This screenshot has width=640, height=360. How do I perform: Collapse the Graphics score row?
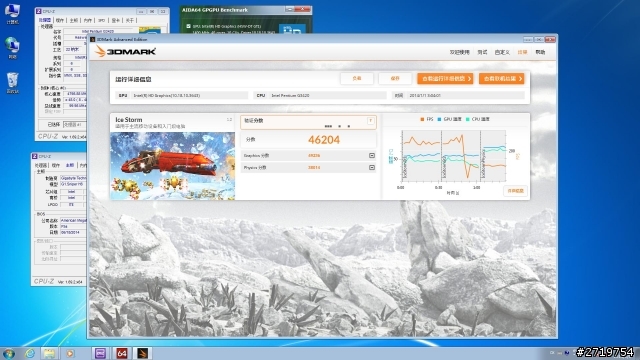[x=372, y=156]
